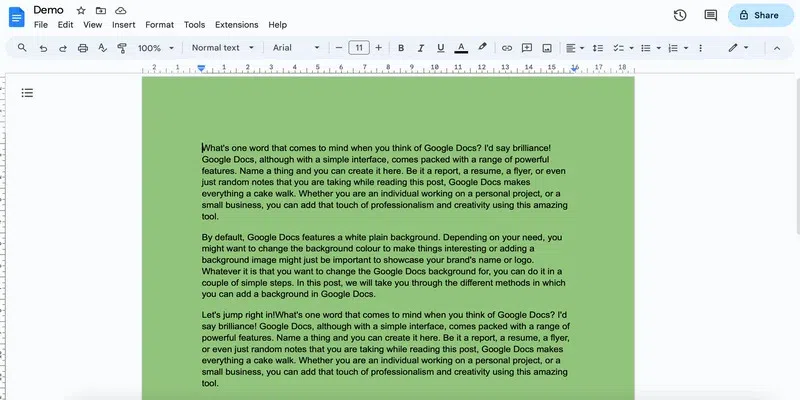This screenshot has height=400, width=800.
Task: Toggle bold formatting
Action: tap(401, 48)
